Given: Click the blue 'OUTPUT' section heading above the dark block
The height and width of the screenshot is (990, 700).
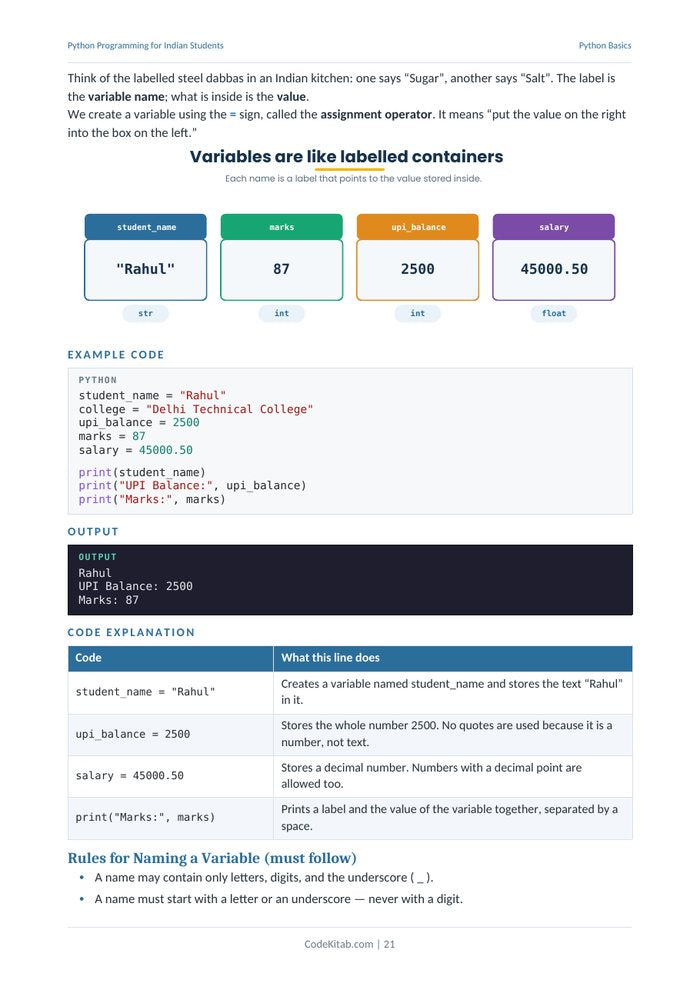Looking at the screenshot, I should (93, 532).
